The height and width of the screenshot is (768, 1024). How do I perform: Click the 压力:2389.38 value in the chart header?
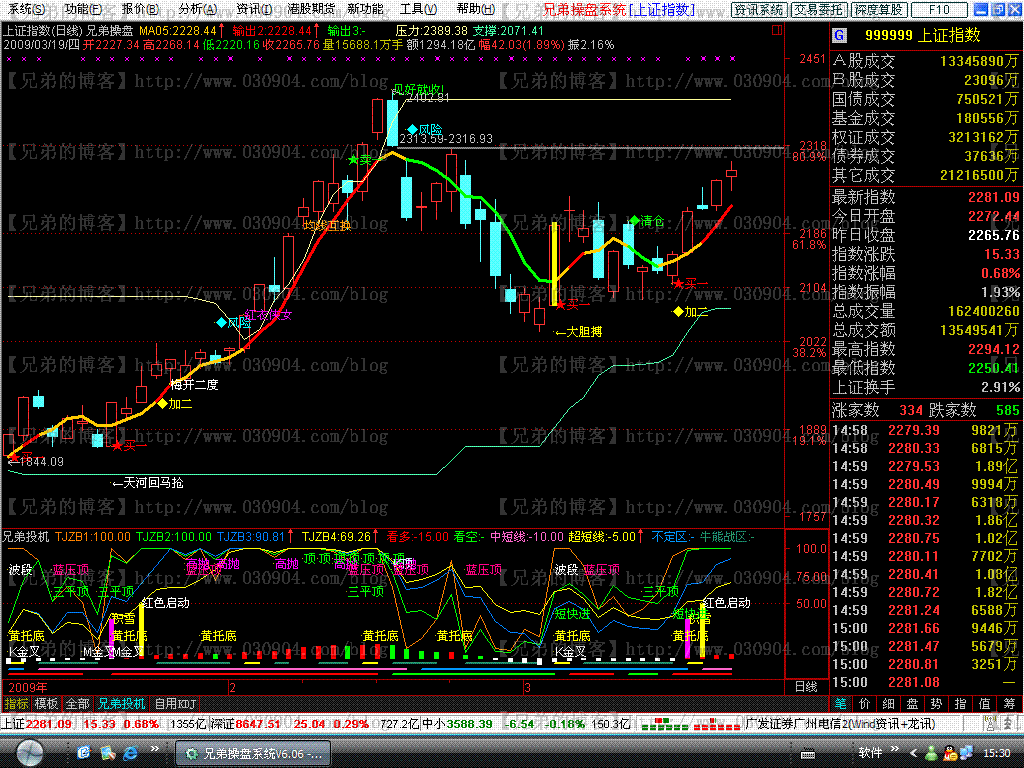click(432, 31)
